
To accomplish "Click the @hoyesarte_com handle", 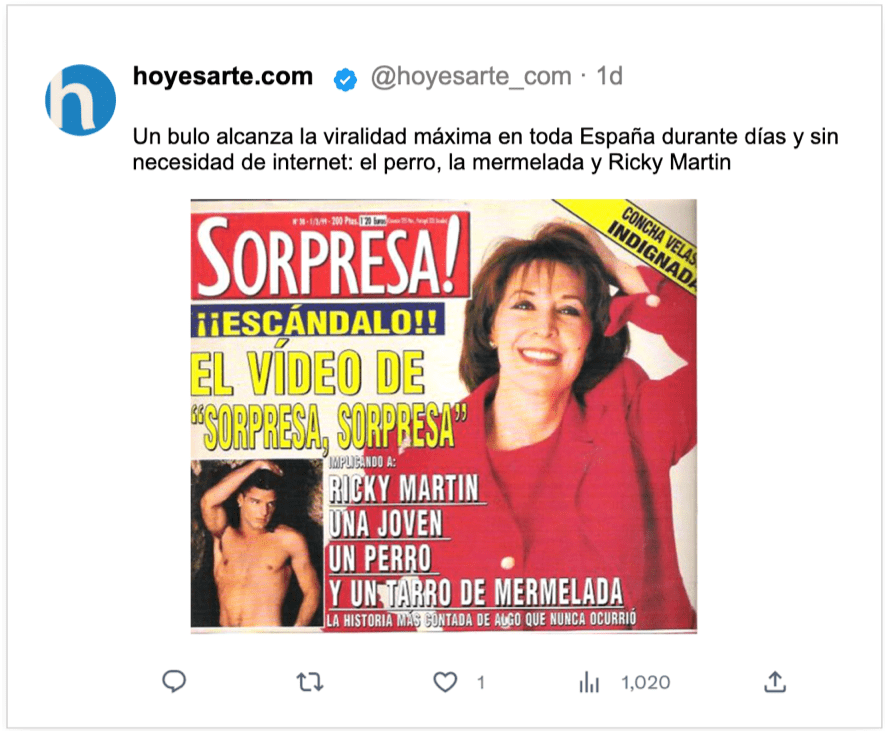I will (471, 77).
